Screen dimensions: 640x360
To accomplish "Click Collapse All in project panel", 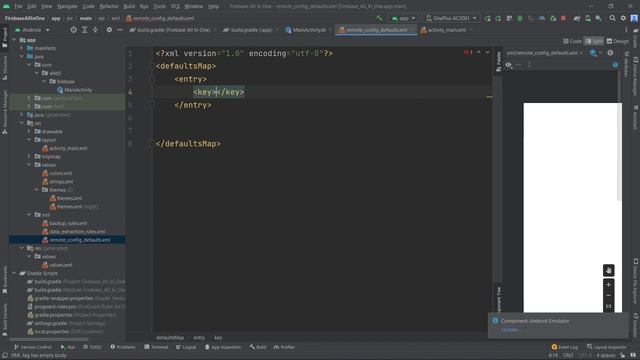I will (x=95, y=30).
